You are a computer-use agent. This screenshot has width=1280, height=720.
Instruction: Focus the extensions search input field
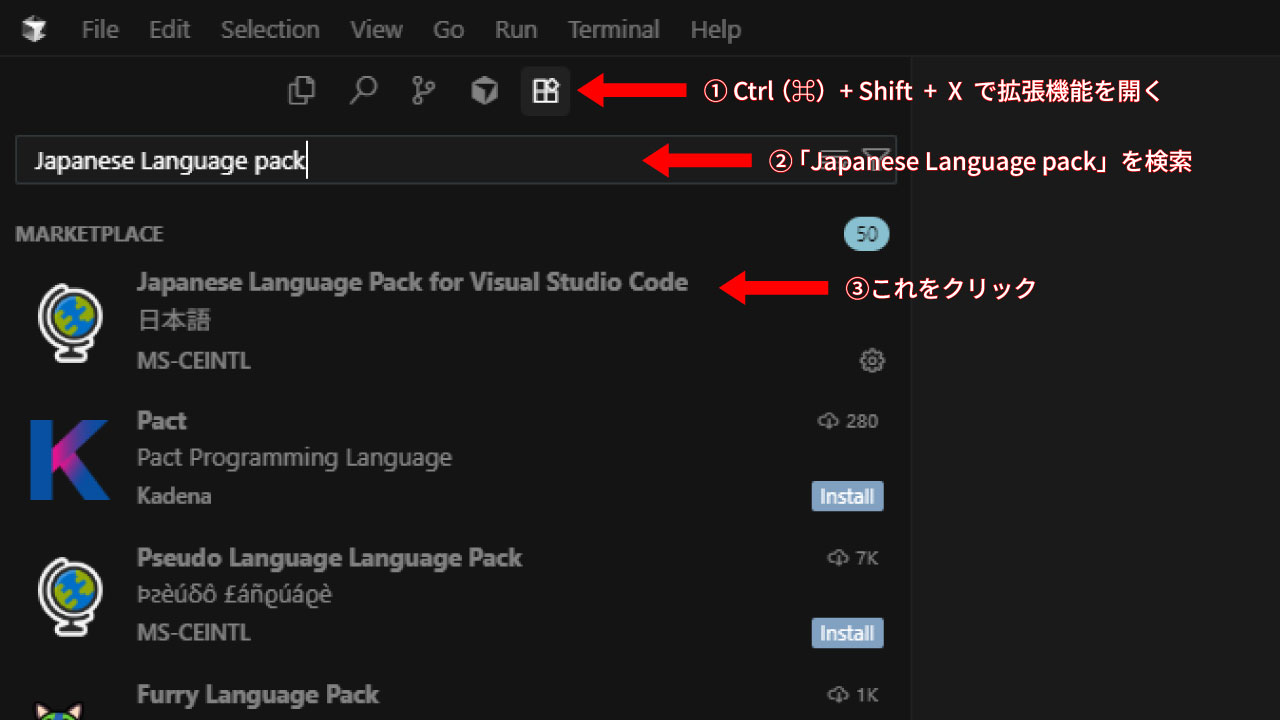456,160
